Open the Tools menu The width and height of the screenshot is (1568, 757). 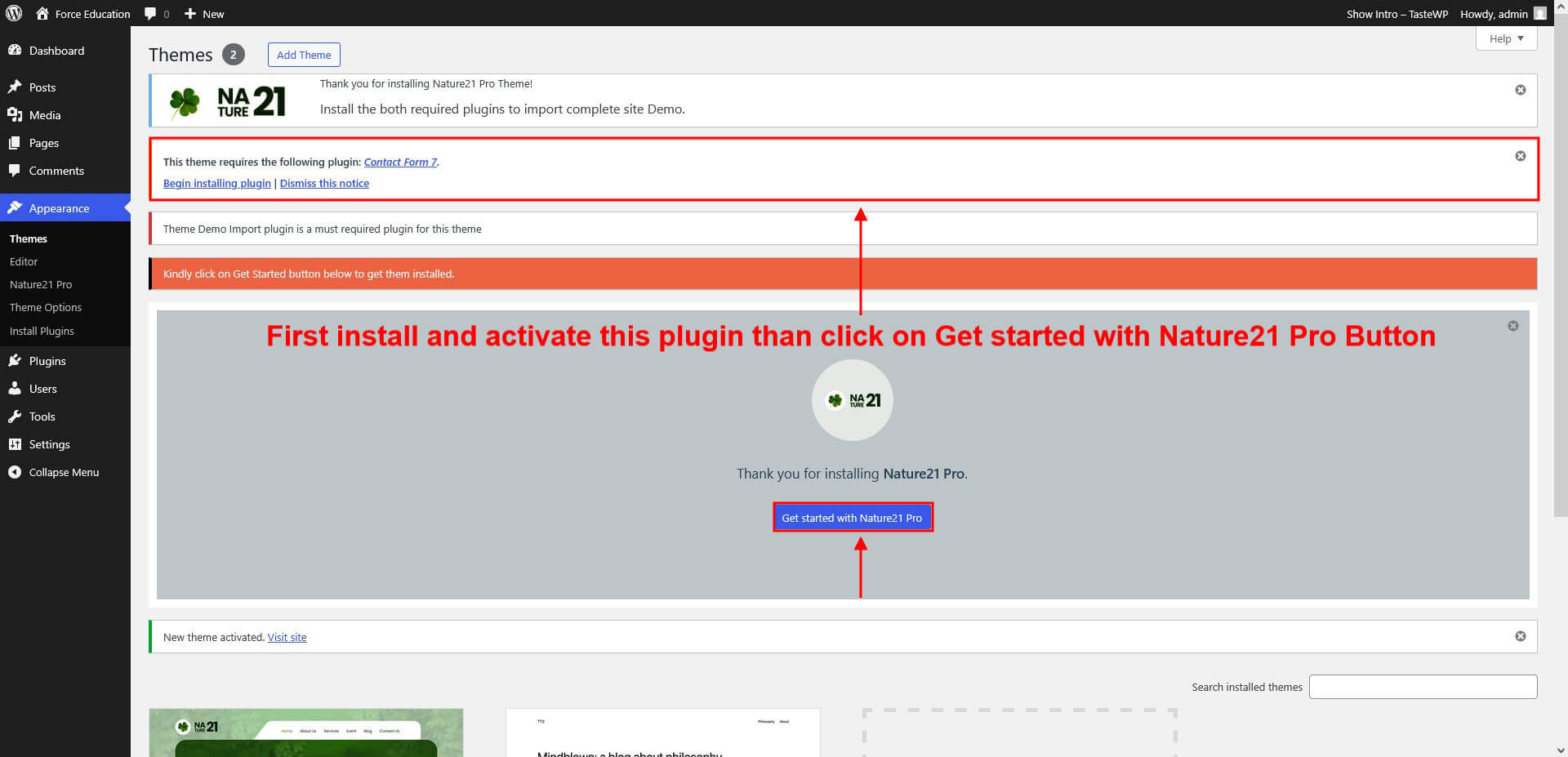42,416
